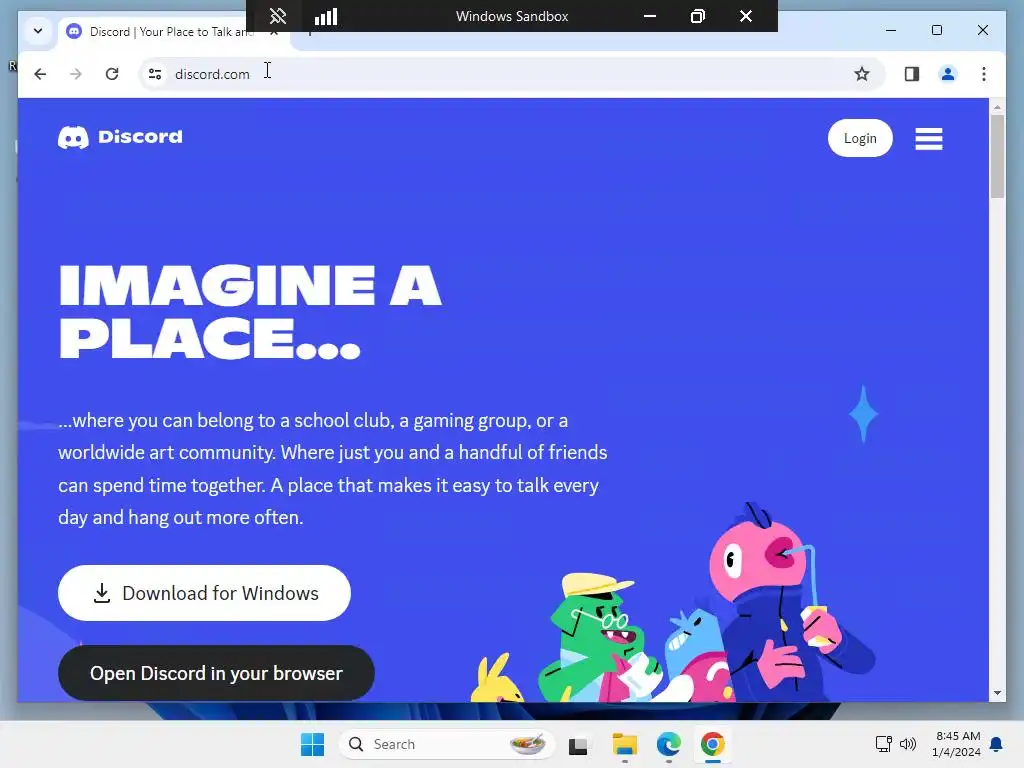Open network icon in system tray
Image resolution: width=1024 pixels, height=768 pixels.
884,744
